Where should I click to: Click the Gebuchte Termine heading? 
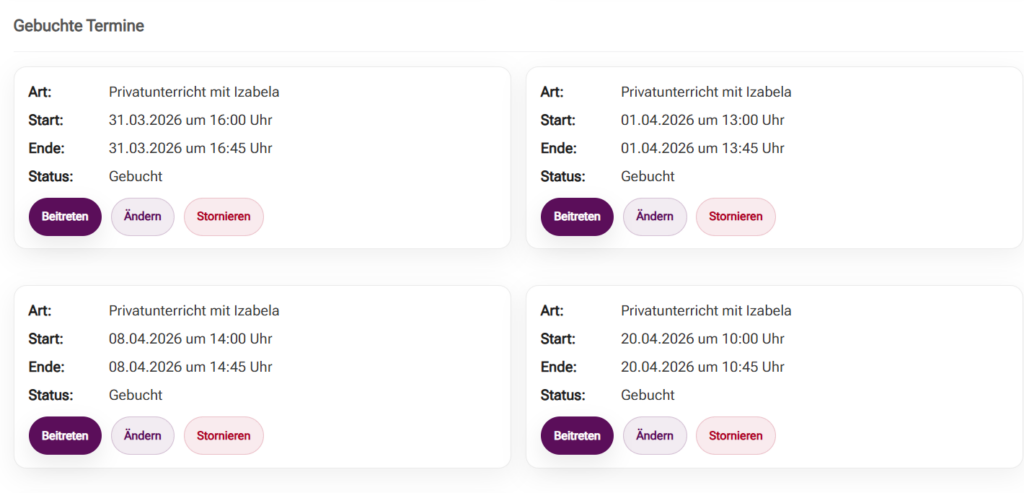[x=79, y=26]
